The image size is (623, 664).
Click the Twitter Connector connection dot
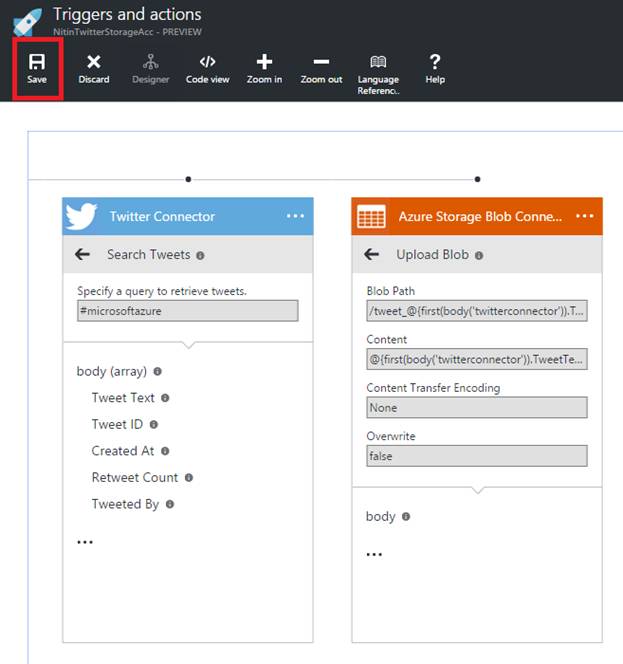188,179
